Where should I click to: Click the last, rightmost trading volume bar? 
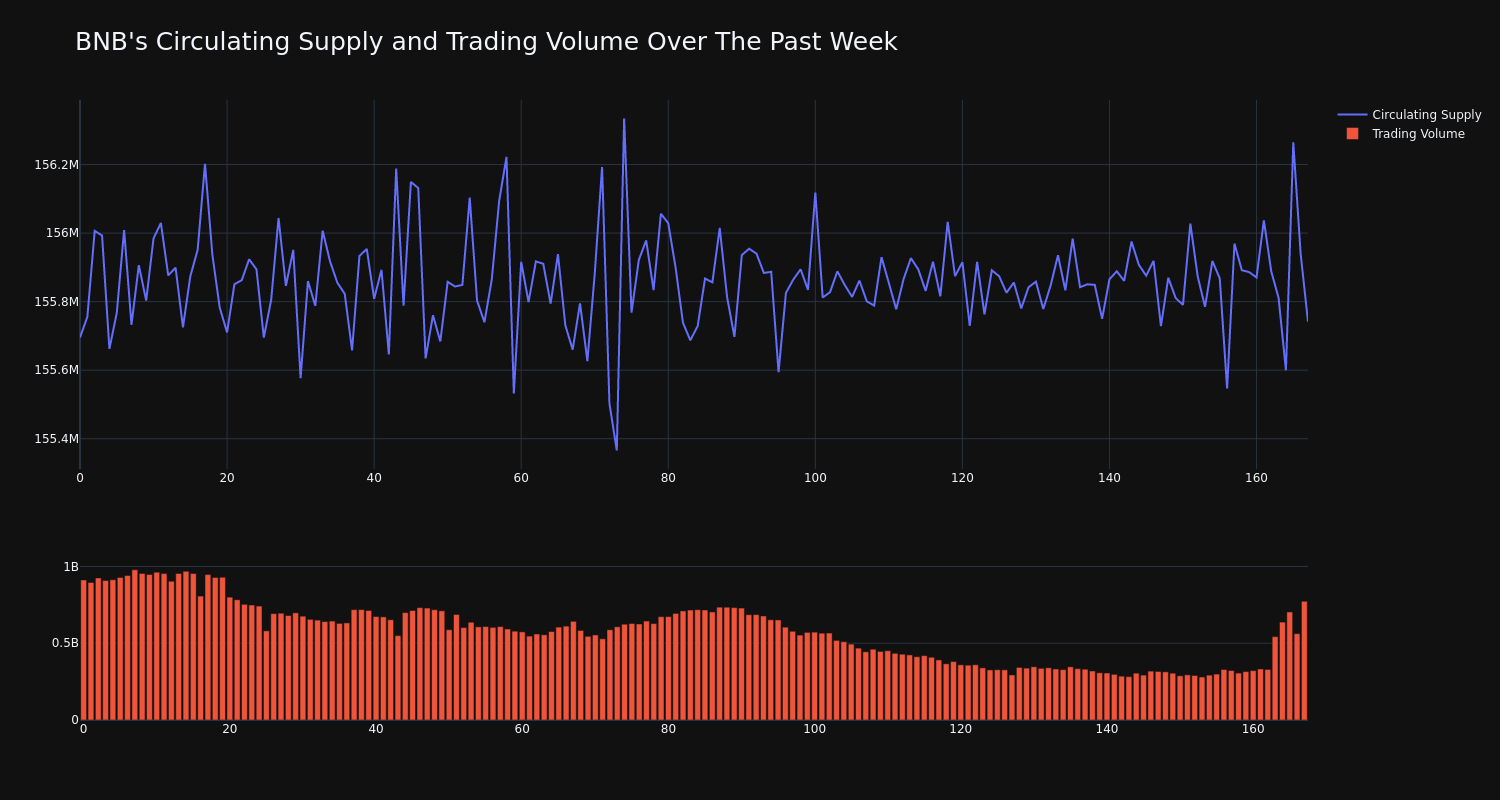1304,660
